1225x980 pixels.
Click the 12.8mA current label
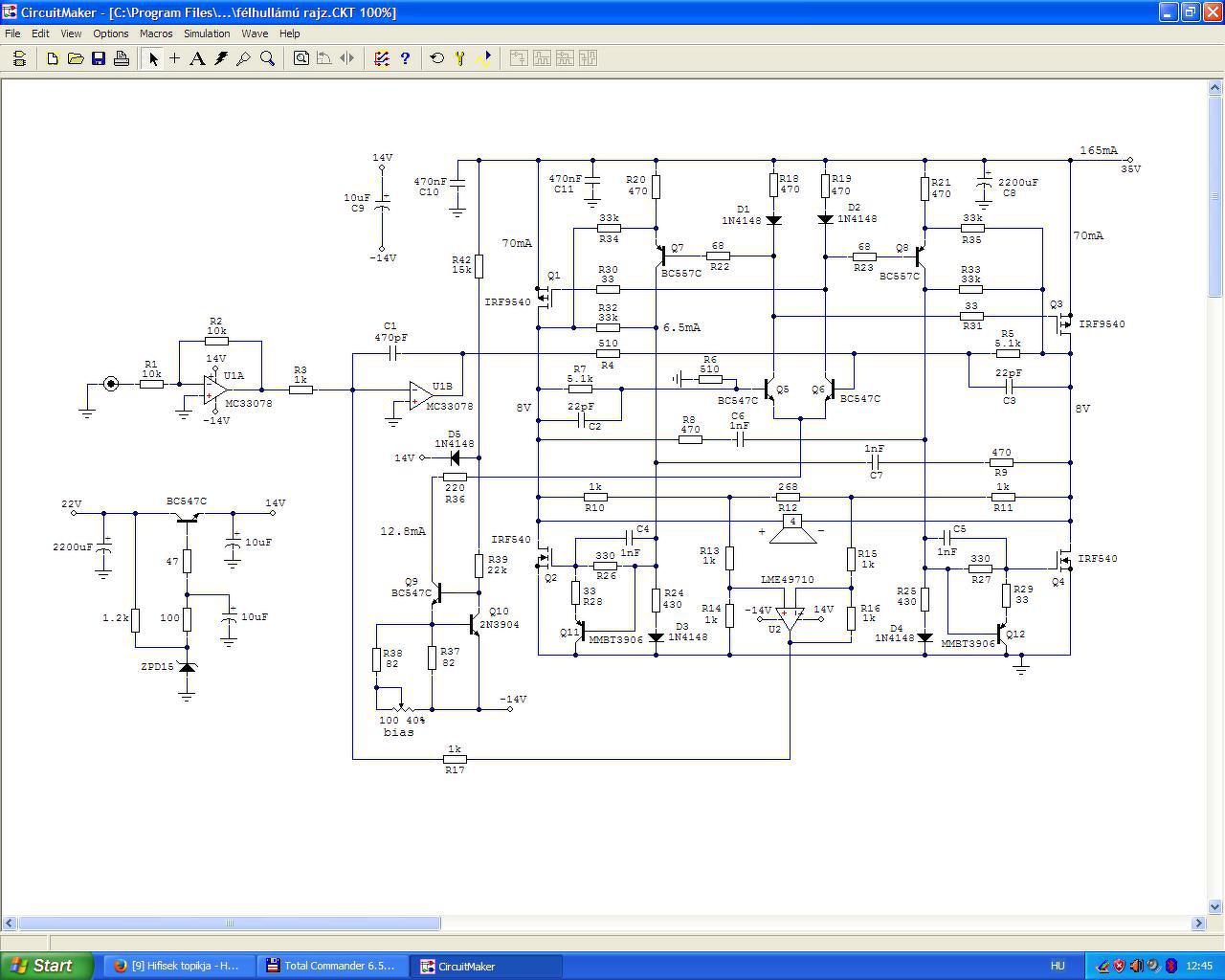[402, 531]
